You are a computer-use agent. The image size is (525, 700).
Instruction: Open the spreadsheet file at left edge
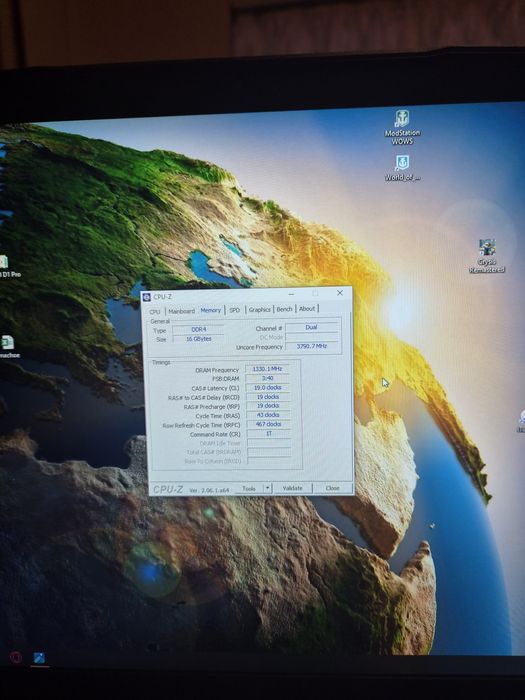[8, 347]
